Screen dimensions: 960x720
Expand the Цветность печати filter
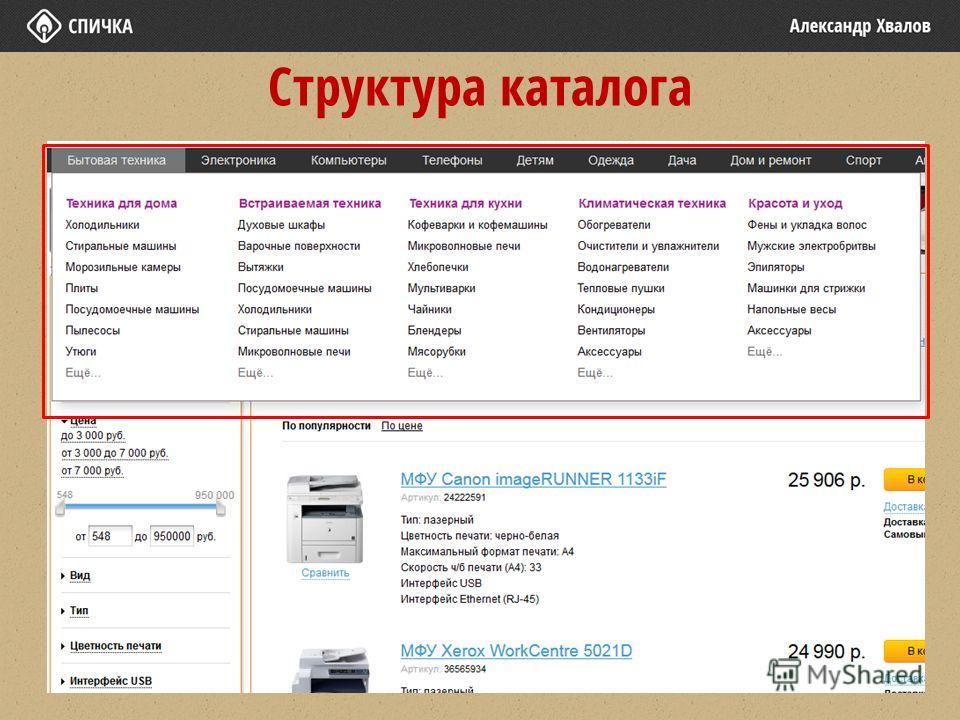point(115,646)
